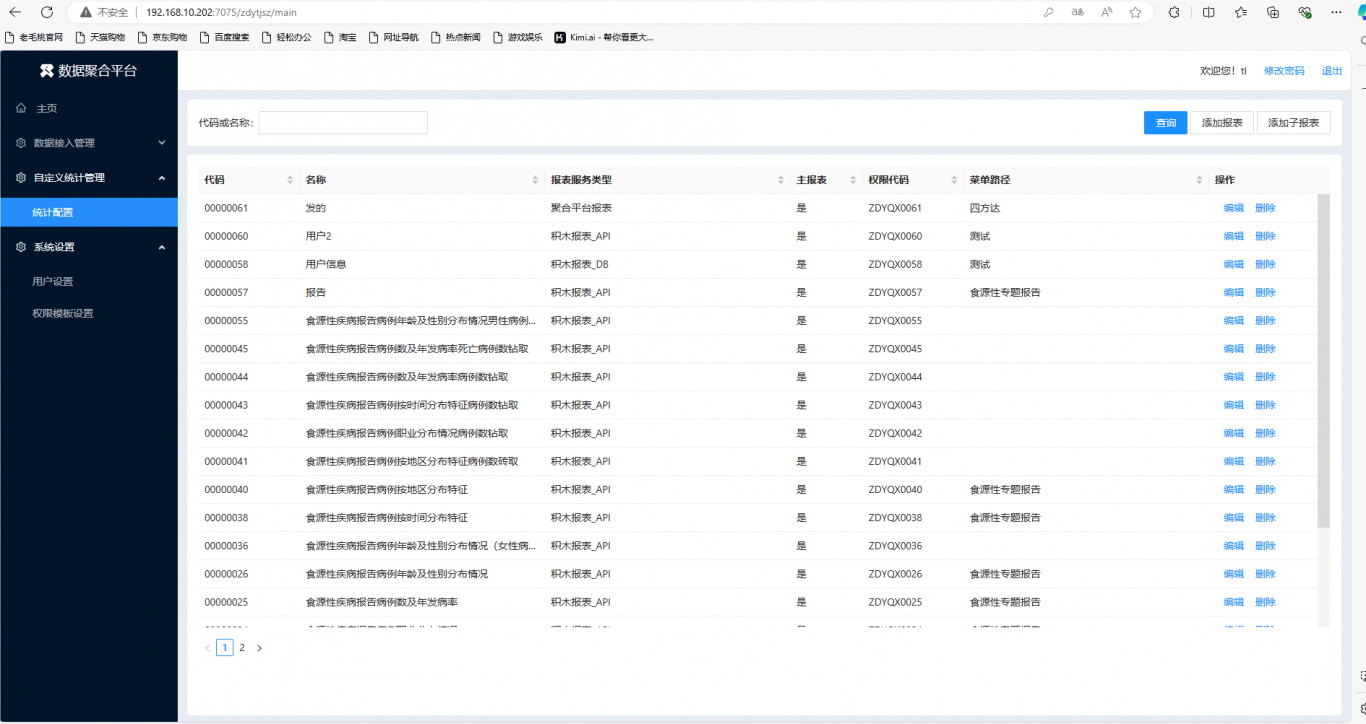Image resolution: width=1366 pixels, height=724 pixels.
Task: Sort by 代码 column sort arrows
Action: (x=290, y=180)
